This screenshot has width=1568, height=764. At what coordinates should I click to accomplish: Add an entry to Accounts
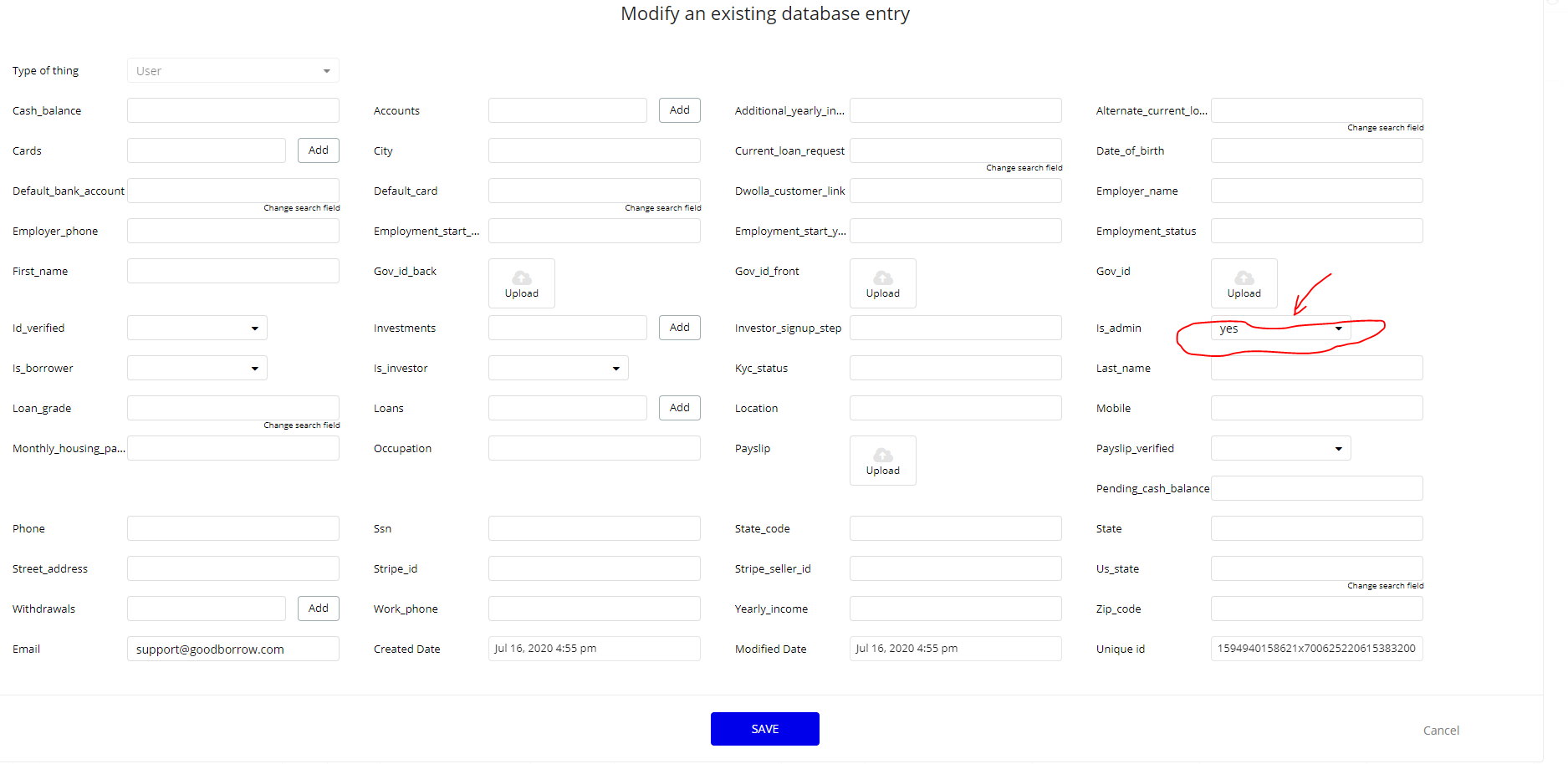tap(680, 110)
